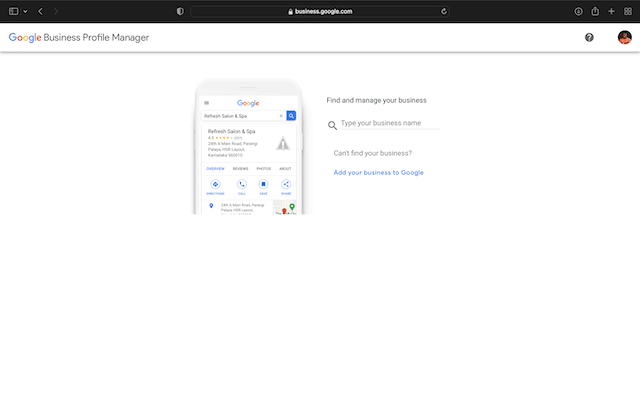Open the Google account profile avatar
Screen dimensions: 640x400
click(624, 37)
